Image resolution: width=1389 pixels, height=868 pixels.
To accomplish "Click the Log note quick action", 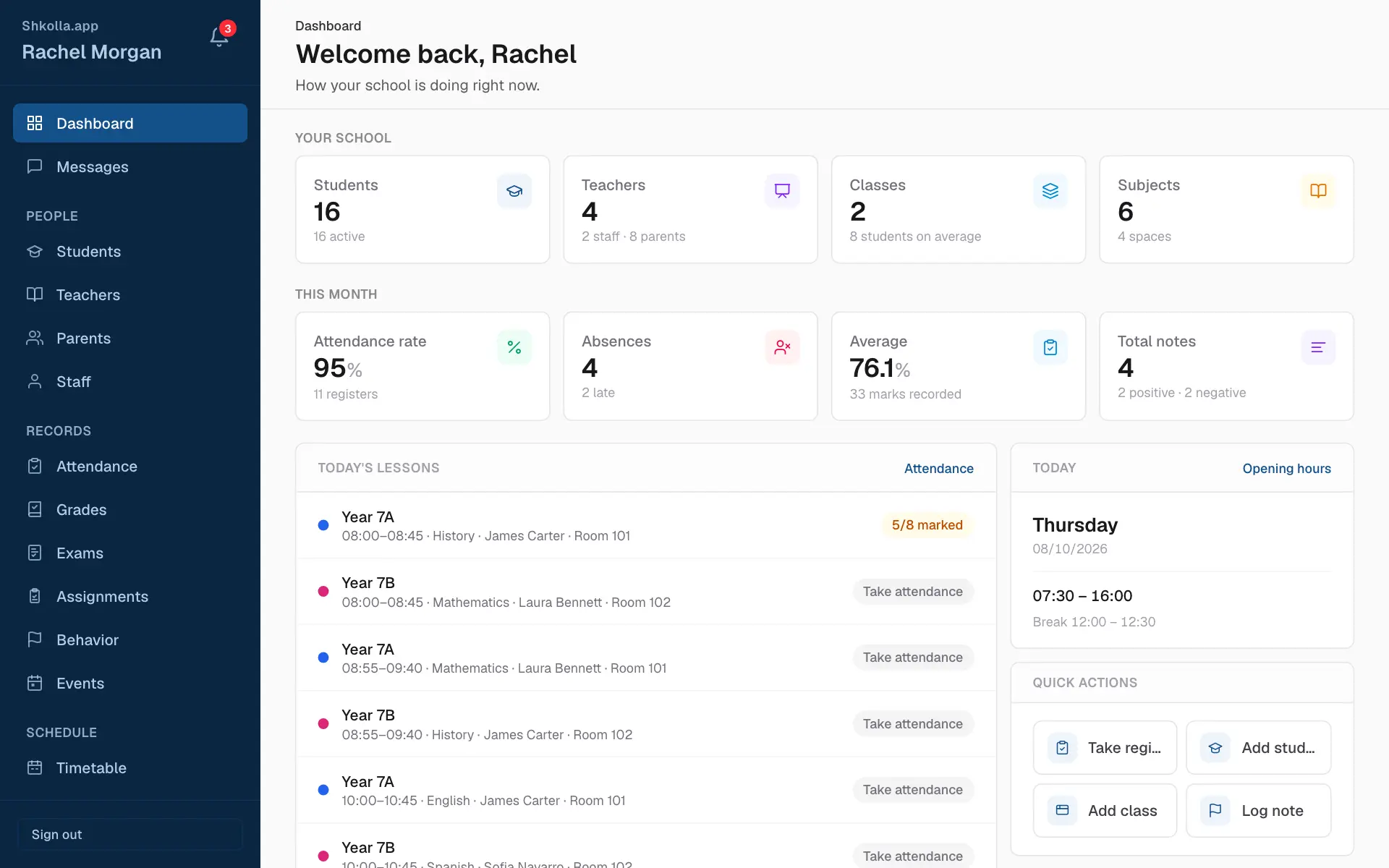I will point(1259,810).
